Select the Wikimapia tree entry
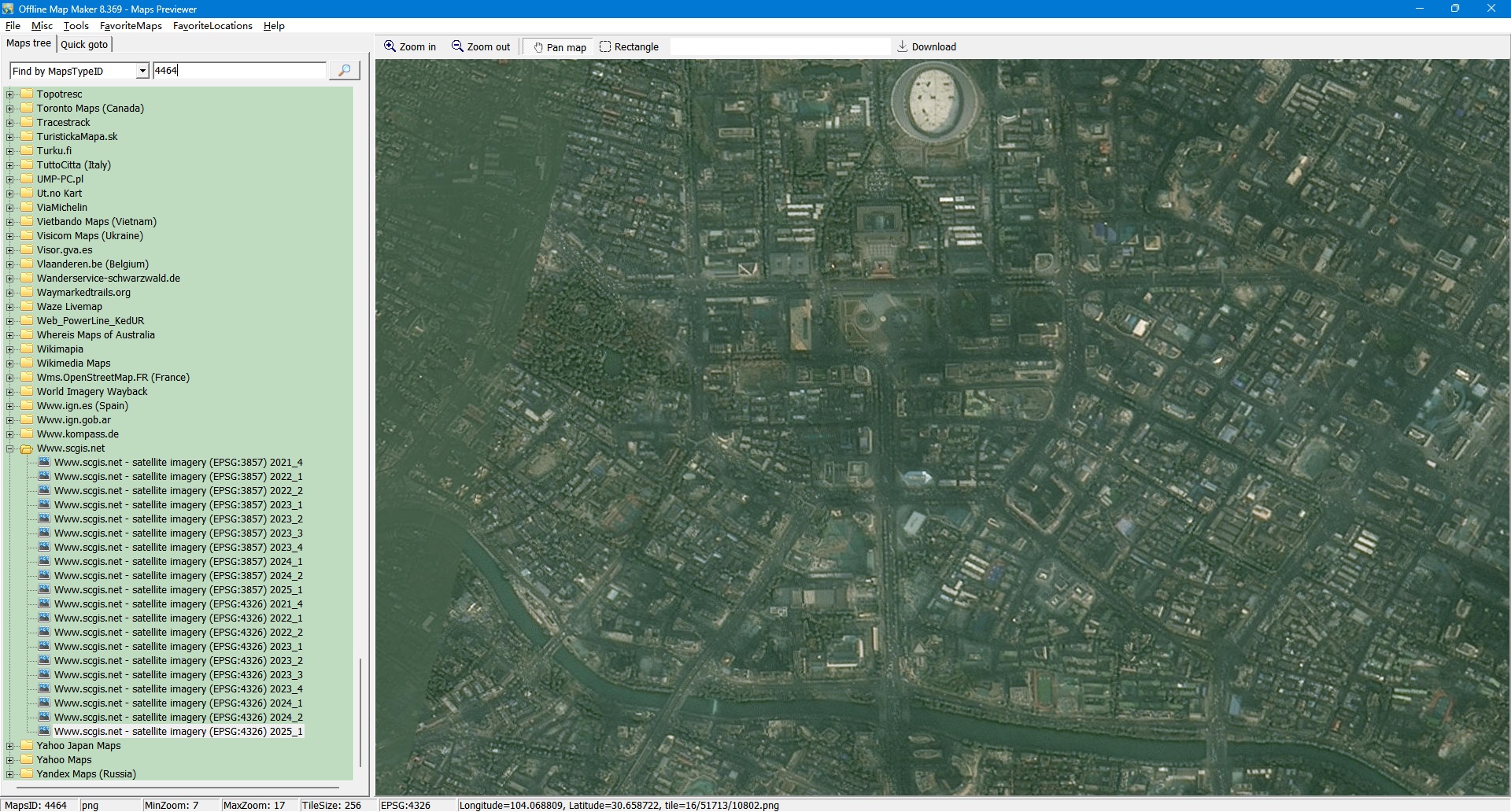Viewport: 1511px width, 812px height. [60, 349]
